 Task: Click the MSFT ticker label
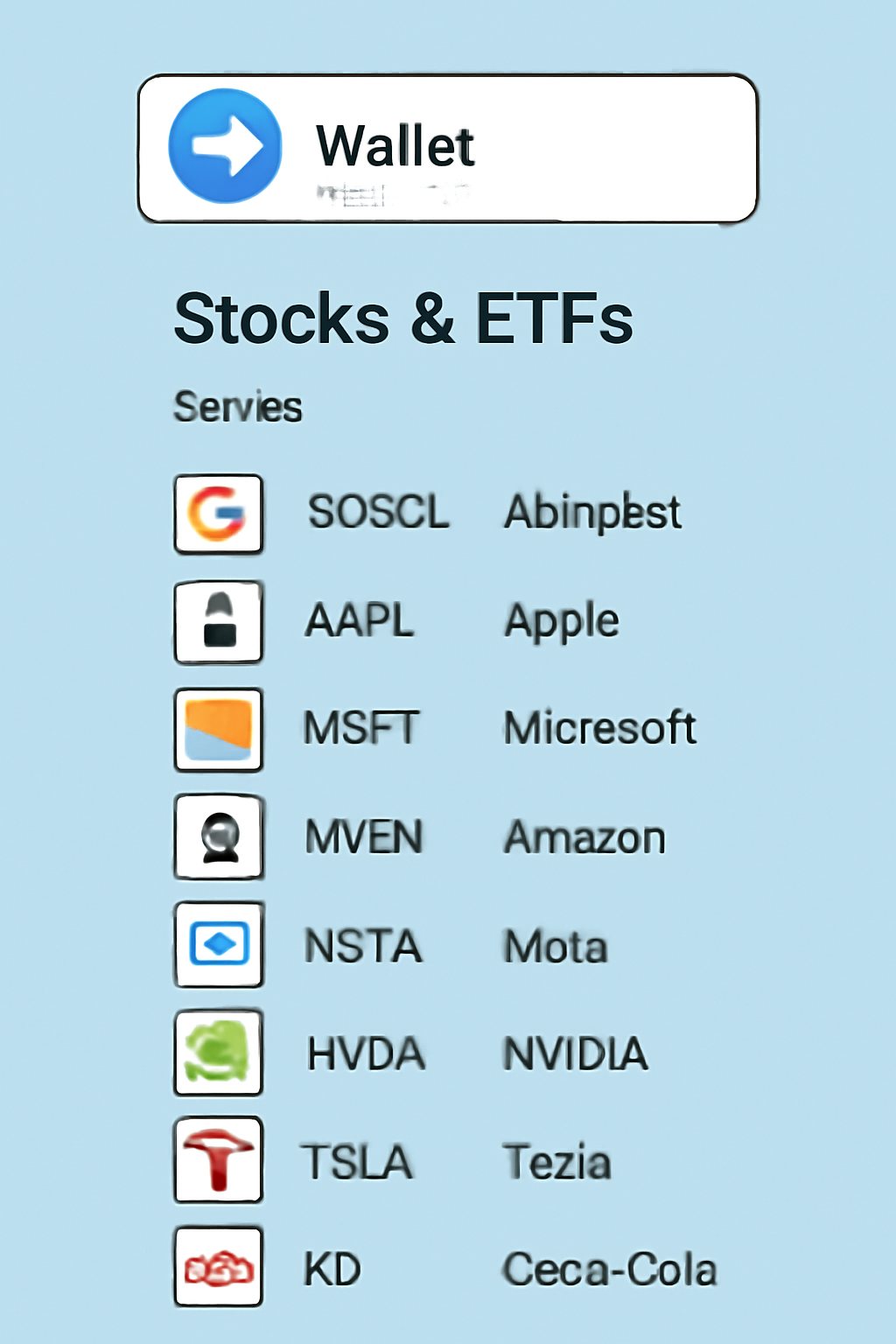(360, 728)
